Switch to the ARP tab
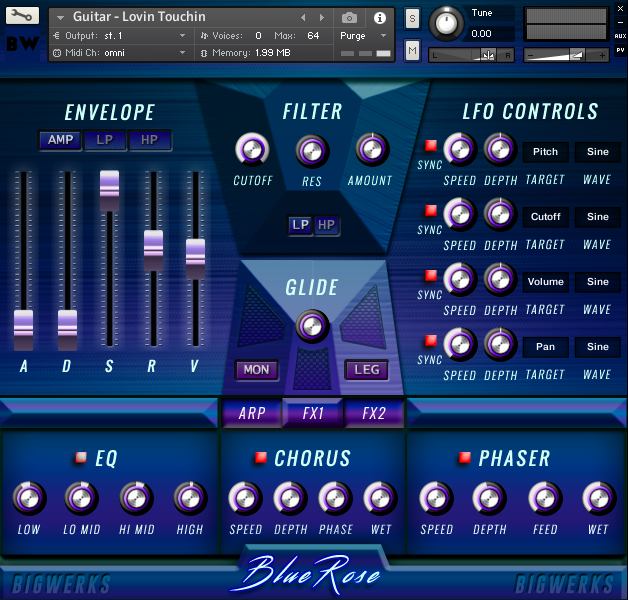This screenshot has width=628, height=600. click(252, 413)
